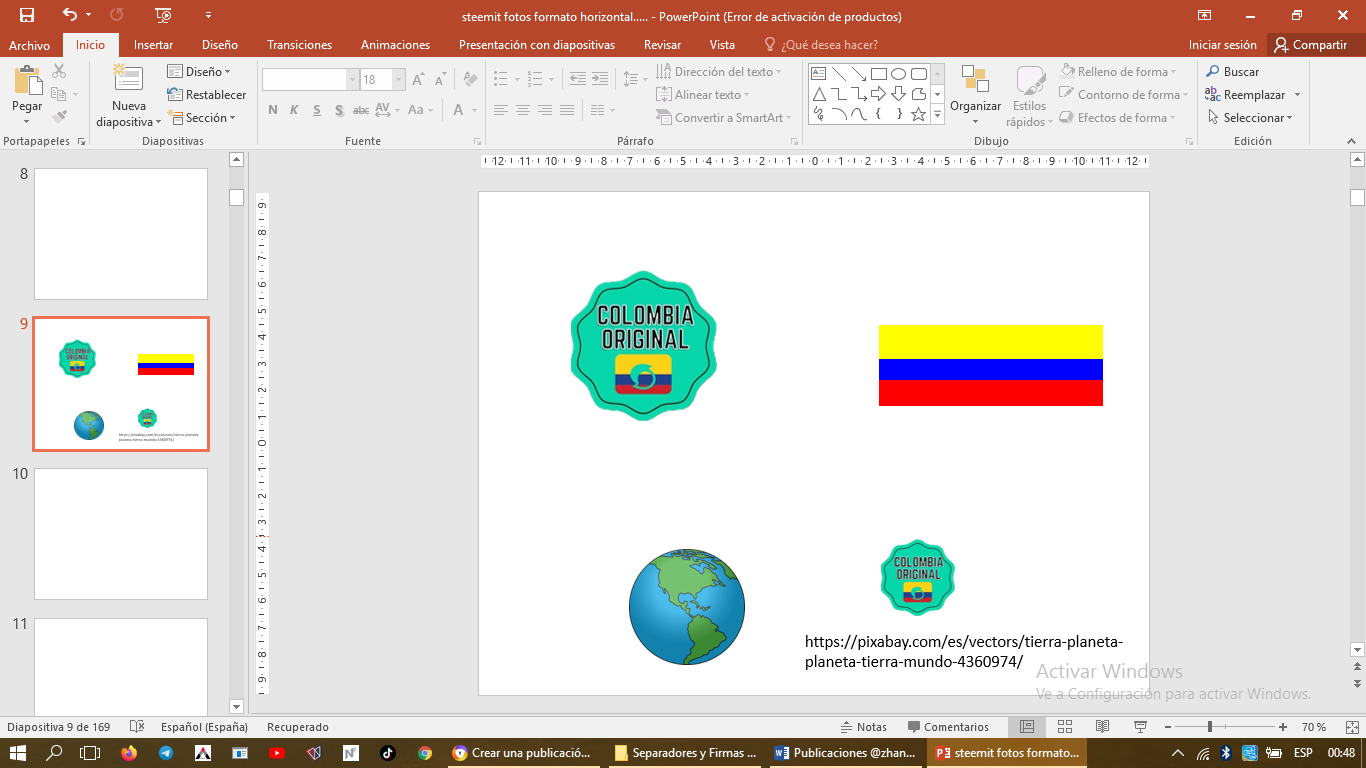Screen dimensions: 1366x768
Task: Click the Español (España) language indicator
Action: (x=204, y=727)
